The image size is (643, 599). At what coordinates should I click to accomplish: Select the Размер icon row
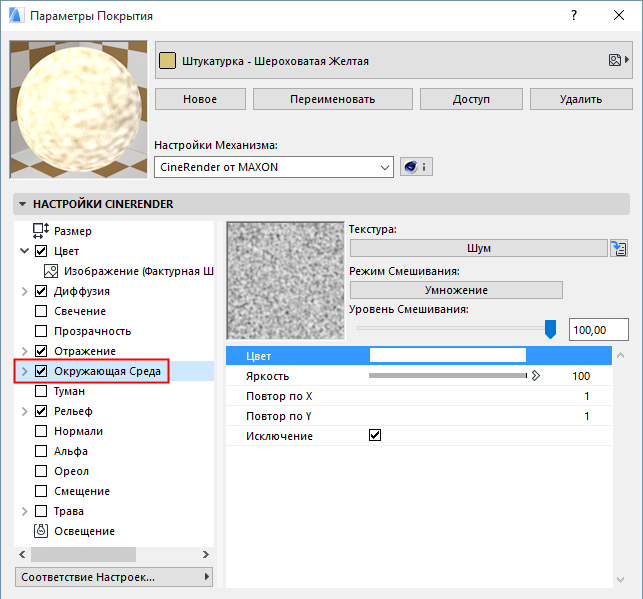click(x=41, y=231)
